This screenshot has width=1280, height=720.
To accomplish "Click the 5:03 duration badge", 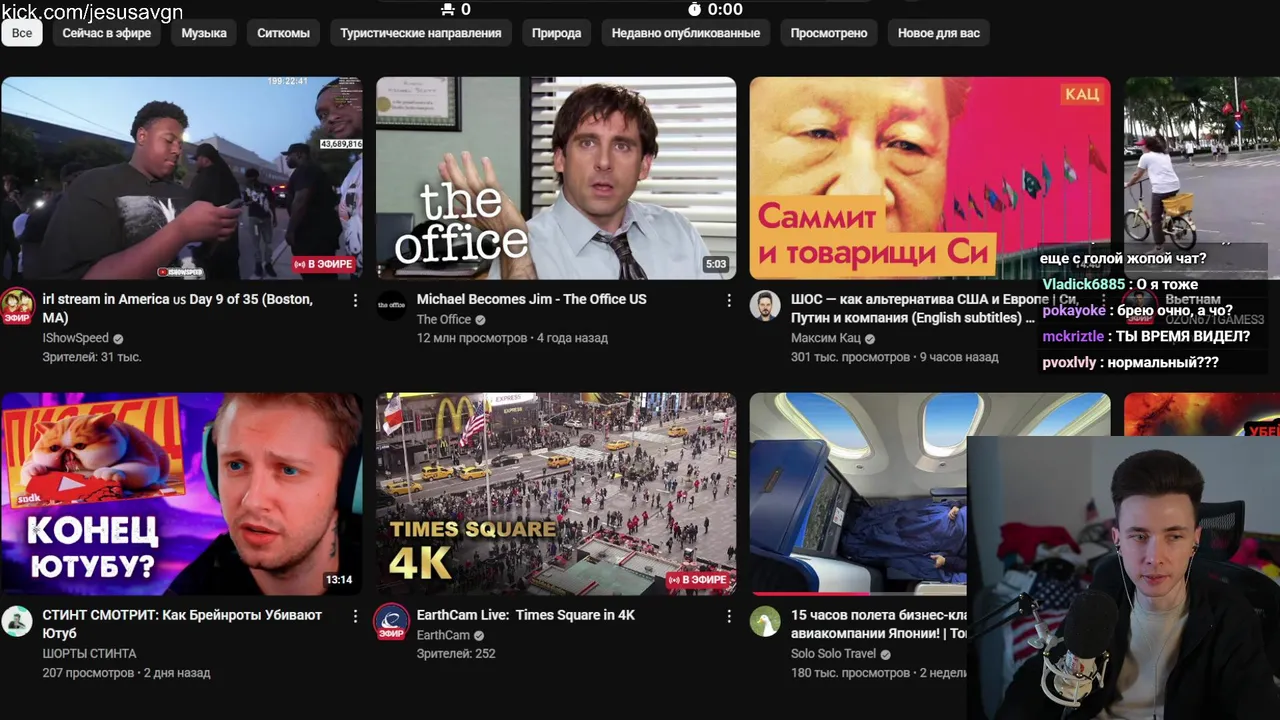I will 716,265.
